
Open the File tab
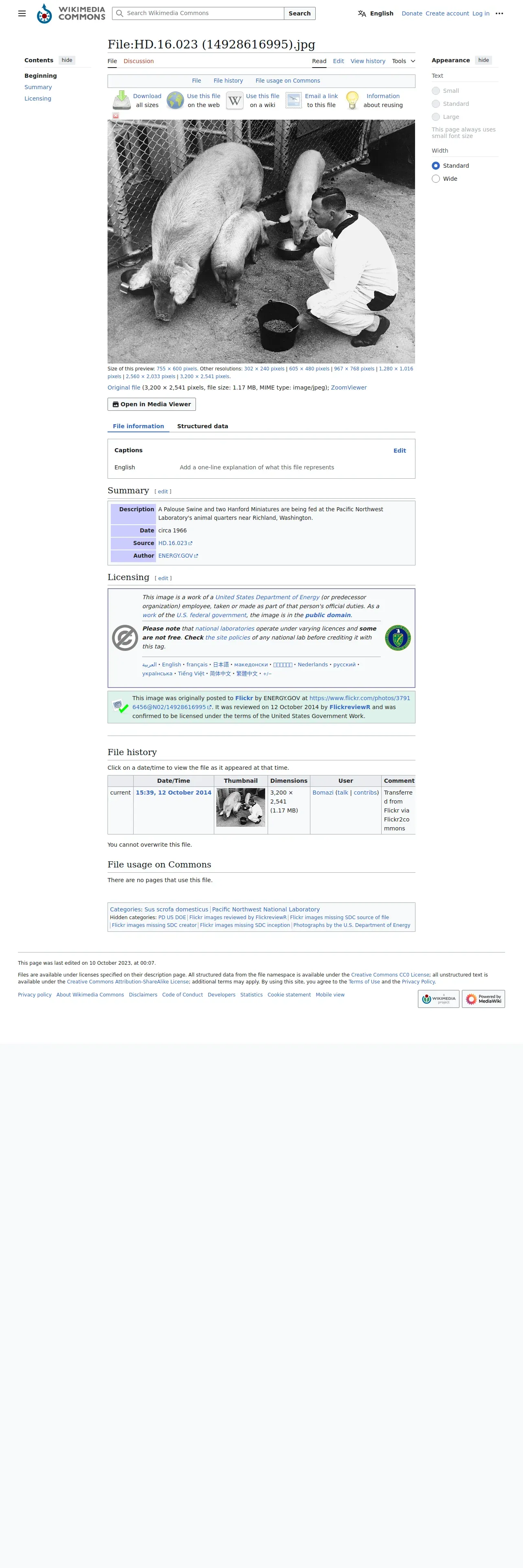[x=113, y=61]
